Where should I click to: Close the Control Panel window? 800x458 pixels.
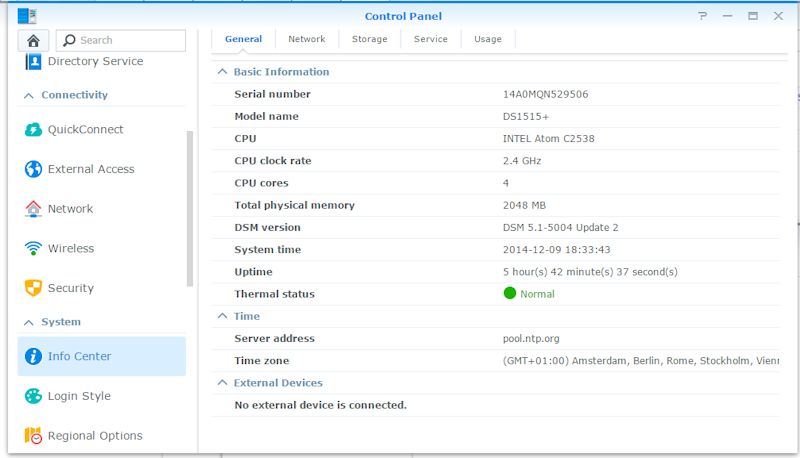pyautogui.click(x=778, y=16)
